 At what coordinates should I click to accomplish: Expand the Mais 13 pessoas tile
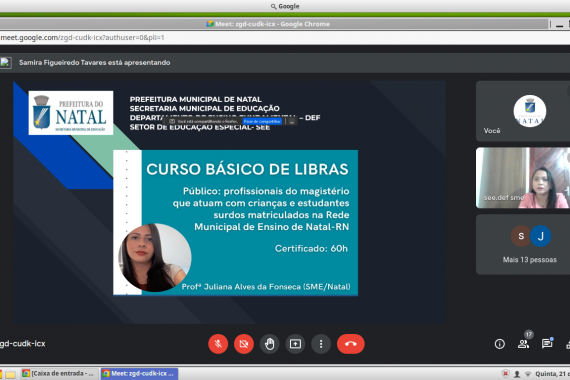click(x=523, y=244)
